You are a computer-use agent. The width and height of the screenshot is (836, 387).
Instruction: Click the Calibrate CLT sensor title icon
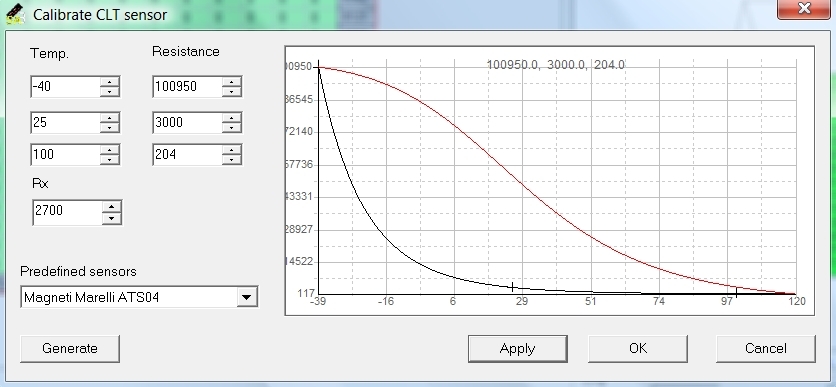coord(15,14)
